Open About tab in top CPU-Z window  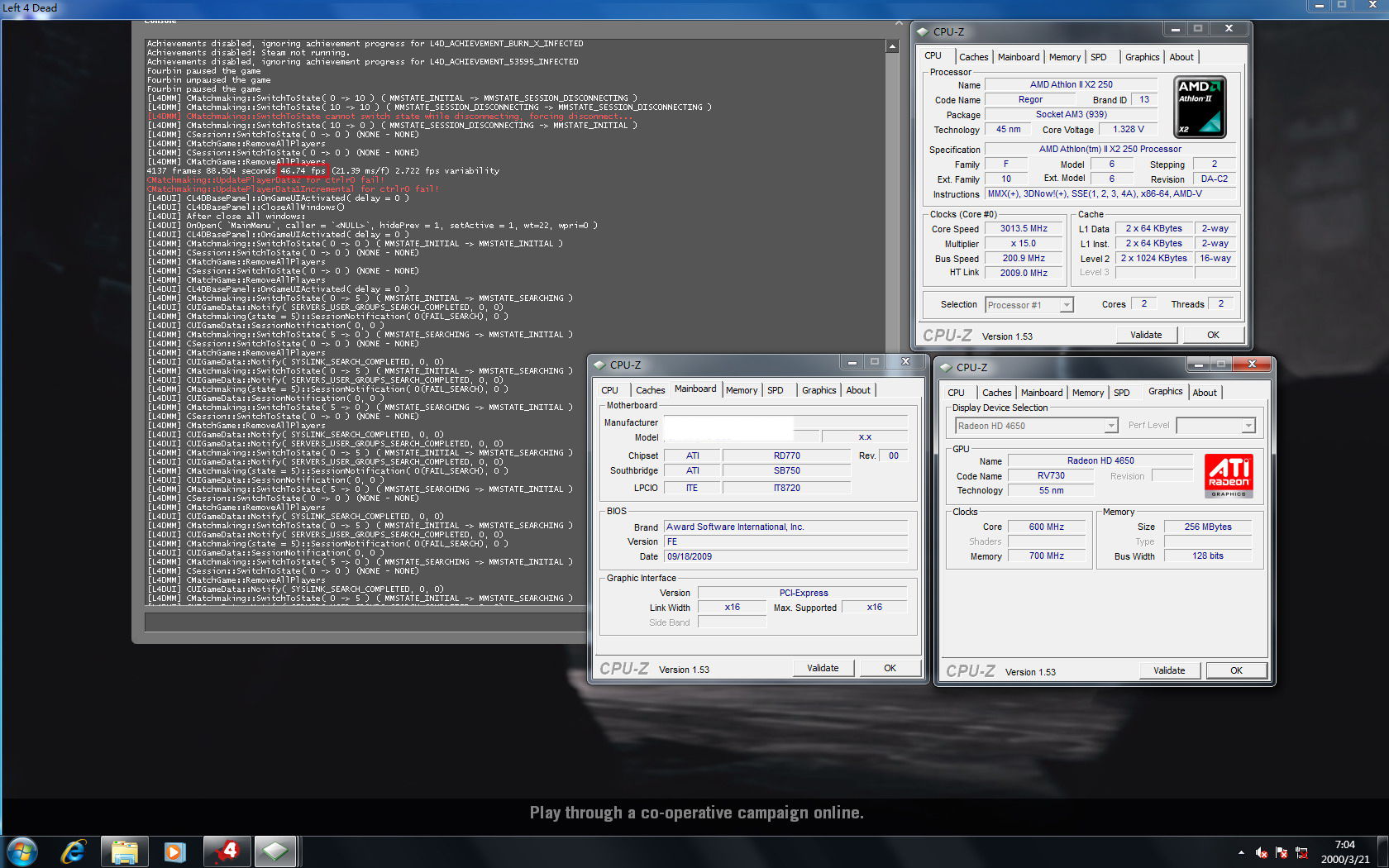1181,57
